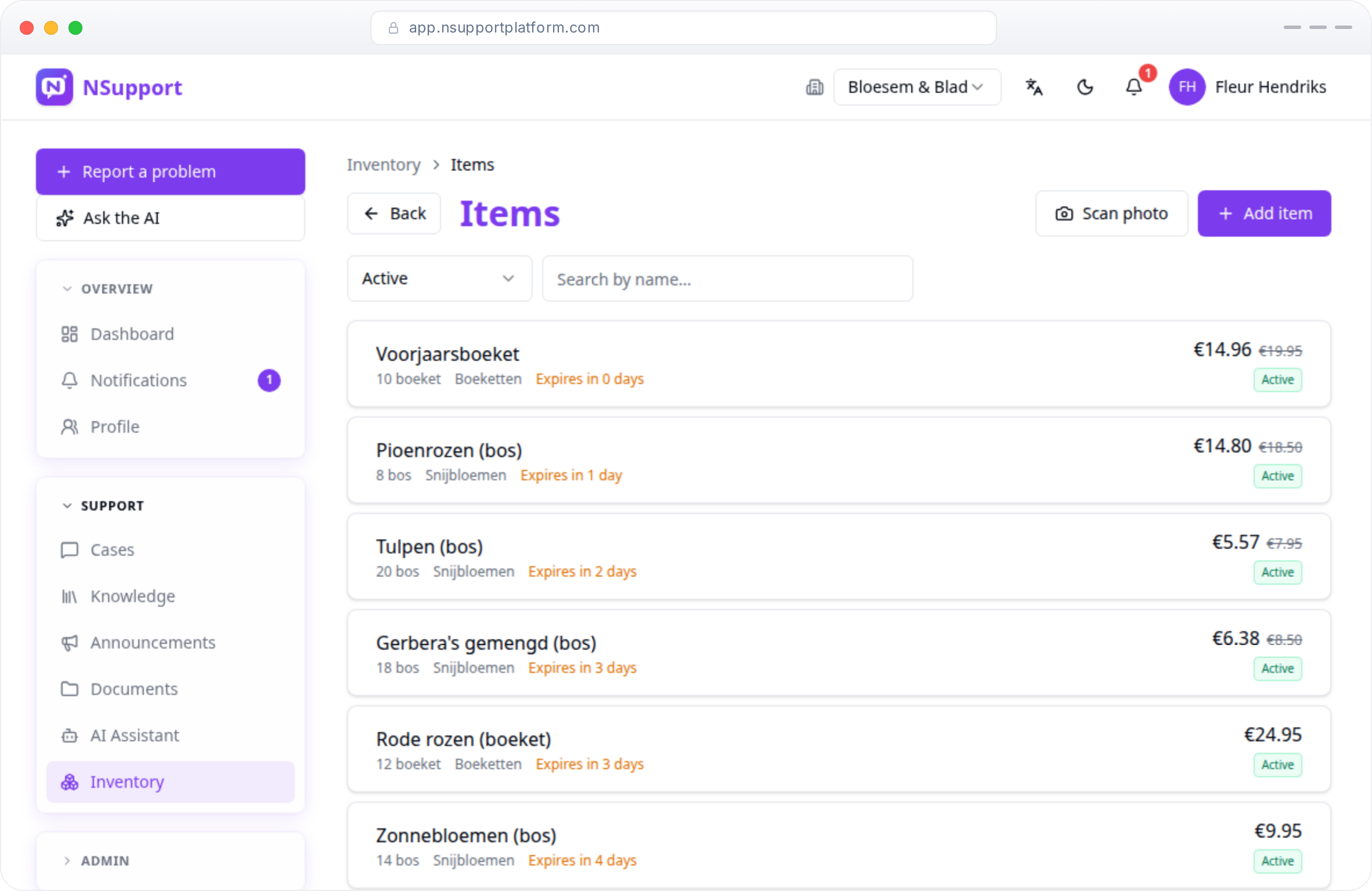Click the building organization icon
1372x891 pixels.
(x=815, y=87)
